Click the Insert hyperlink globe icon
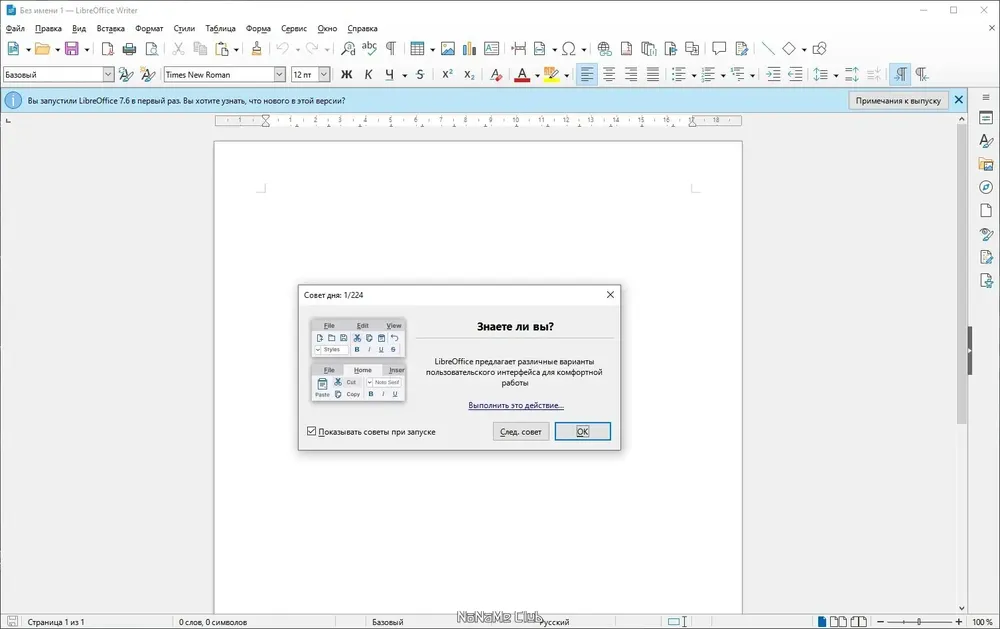The height and width of the screenshot is (629, 1000). 605,48
